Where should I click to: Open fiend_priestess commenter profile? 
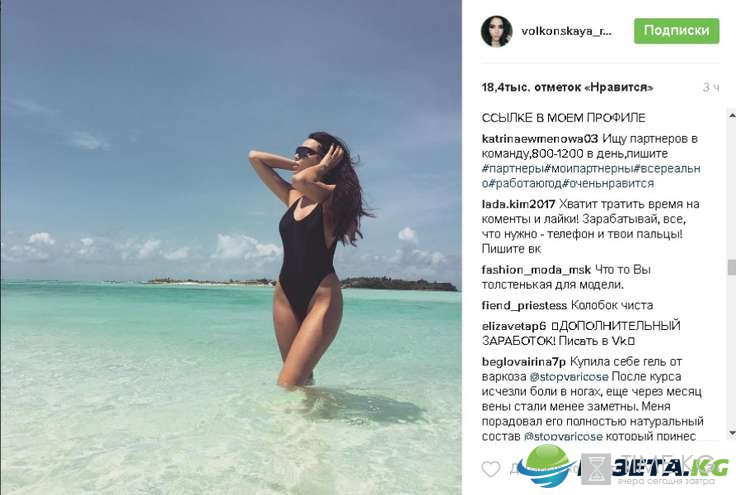point(524,305)
